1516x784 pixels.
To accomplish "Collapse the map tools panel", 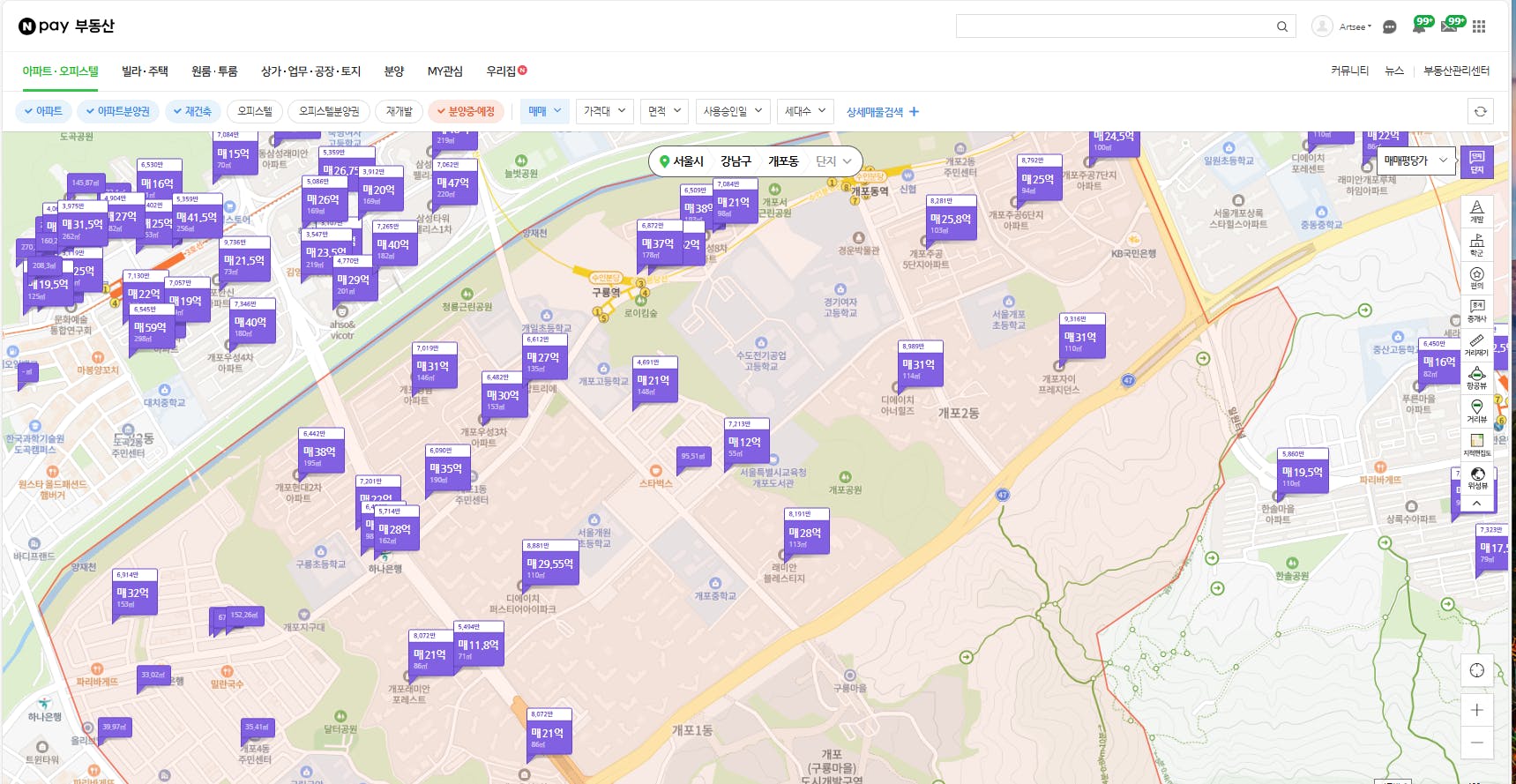I will click(x=1476, y=504).
